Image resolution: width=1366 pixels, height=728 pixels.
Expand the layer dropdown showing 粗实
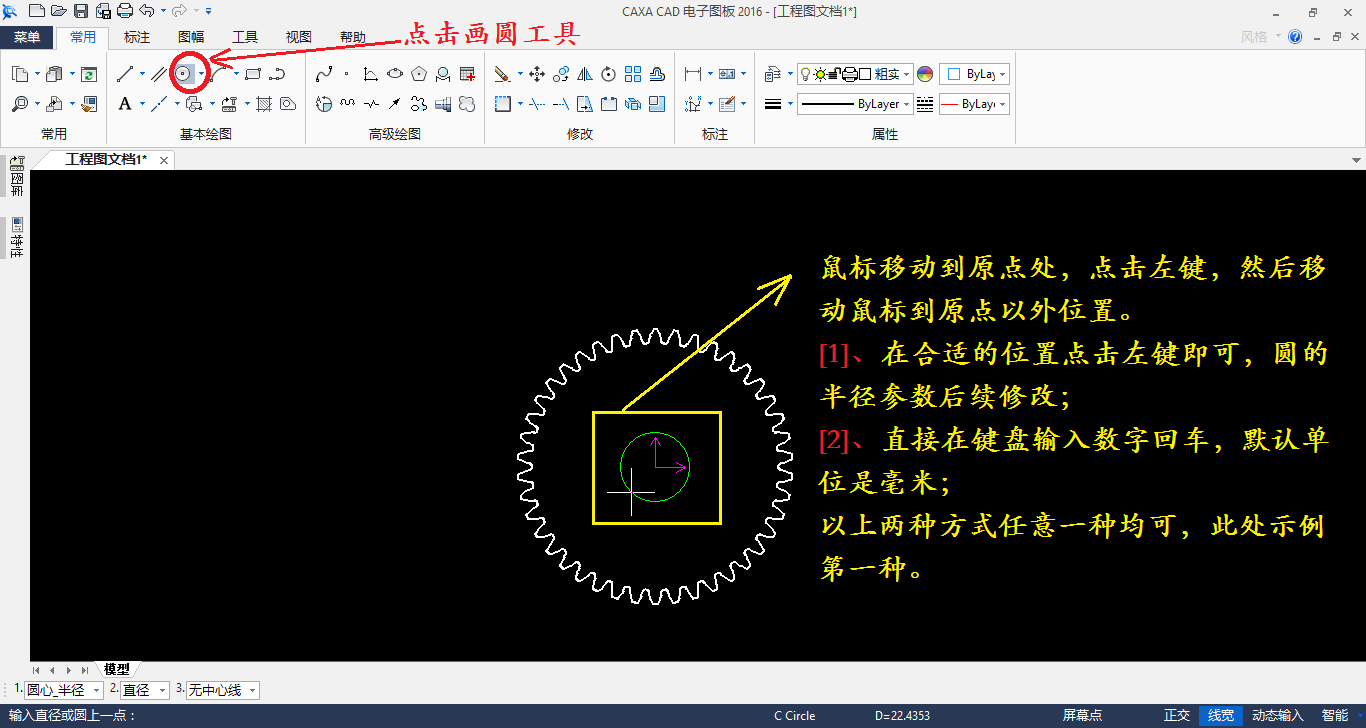point(907,74)
